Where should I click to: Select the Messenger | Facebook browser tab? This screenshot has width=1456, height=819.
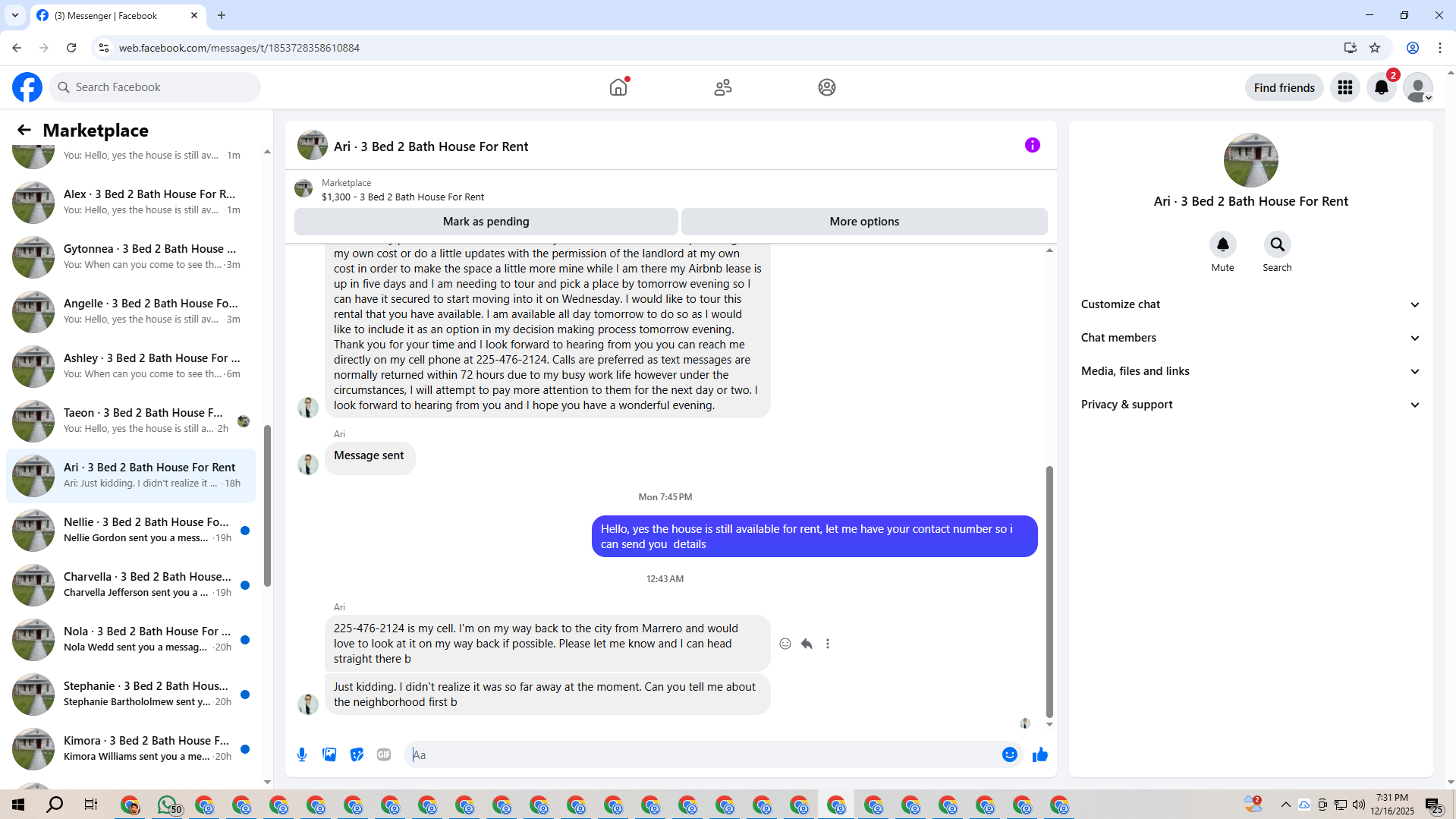click(118, 15)
